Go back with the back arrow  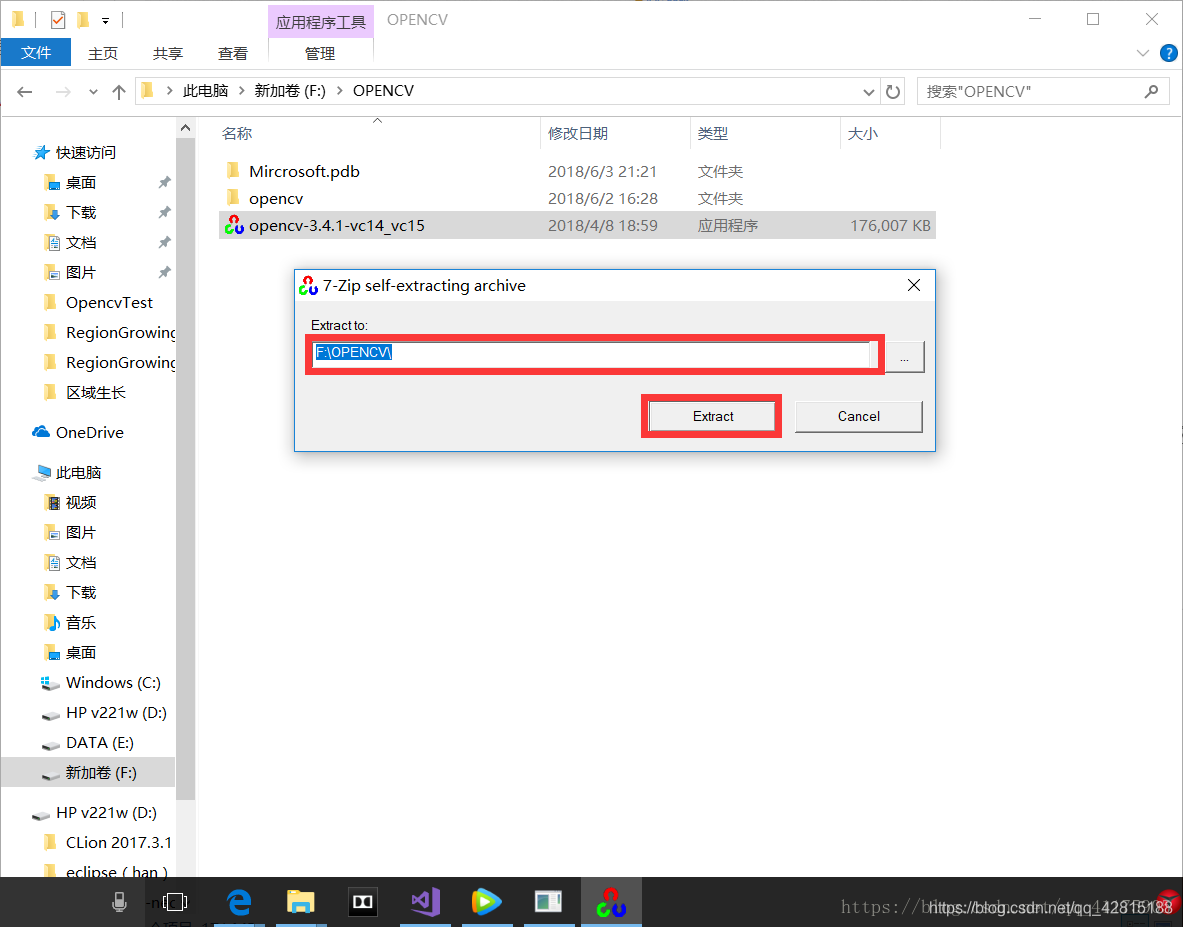pyautogui.click(x=25, y=91)
